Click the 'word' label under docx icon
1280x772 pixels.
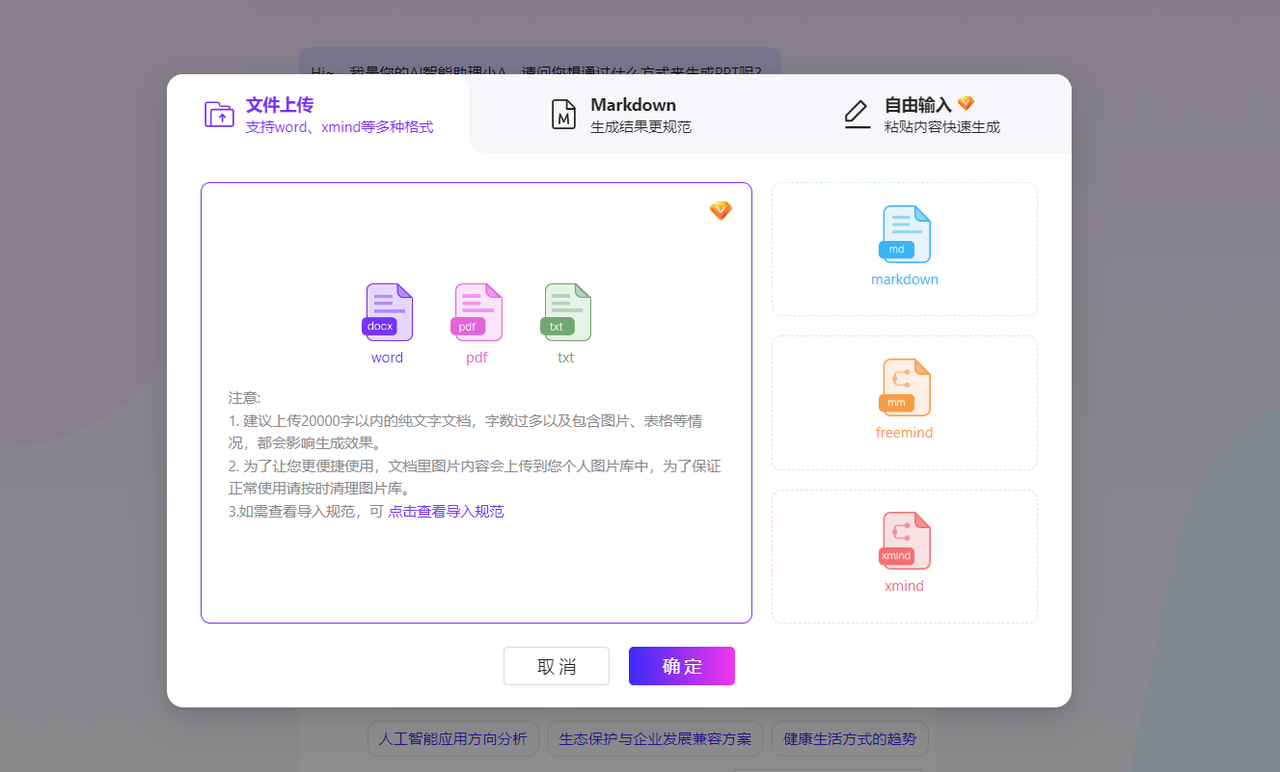[387, 358]
